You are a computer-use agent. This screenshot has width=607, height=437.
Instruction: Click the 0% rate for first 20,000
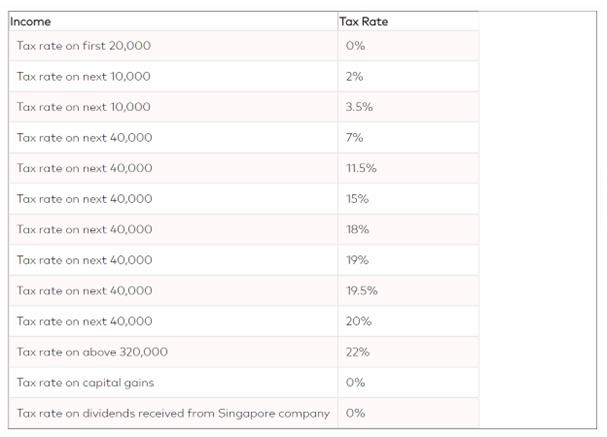tap(355, 46)
